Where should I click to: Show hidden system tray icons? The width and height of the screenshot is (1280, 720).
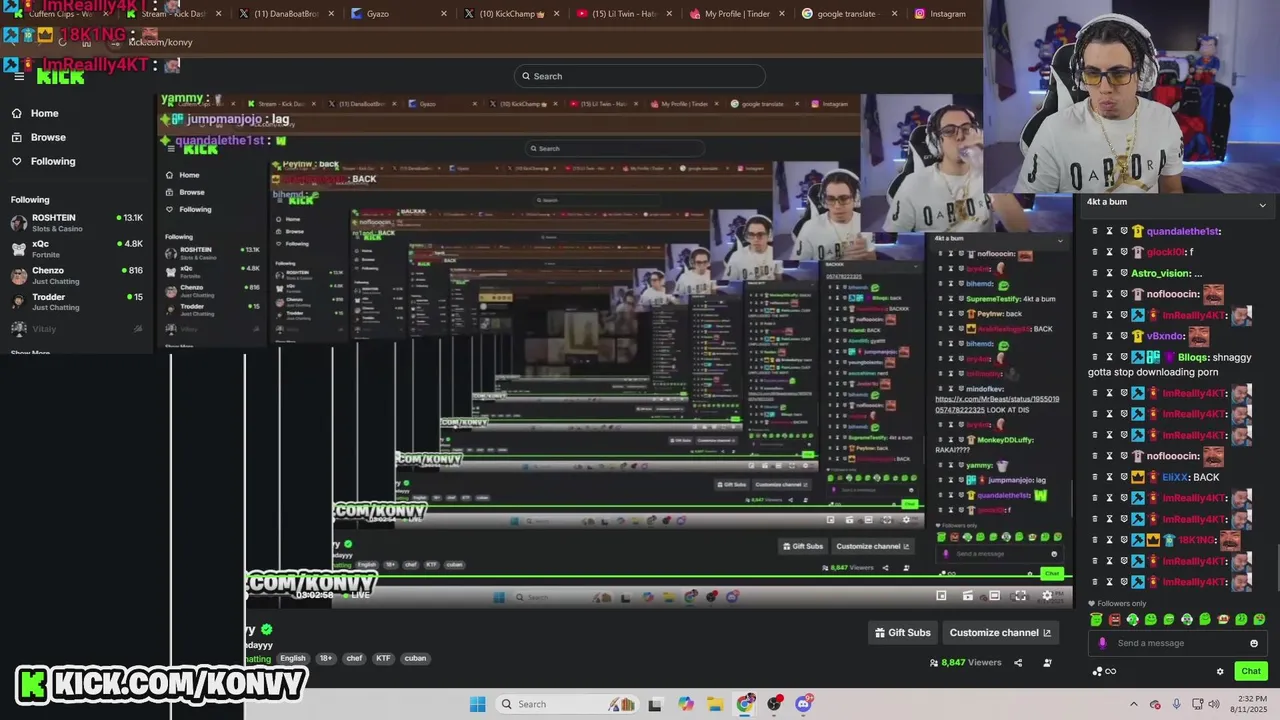coord(1133,704)
